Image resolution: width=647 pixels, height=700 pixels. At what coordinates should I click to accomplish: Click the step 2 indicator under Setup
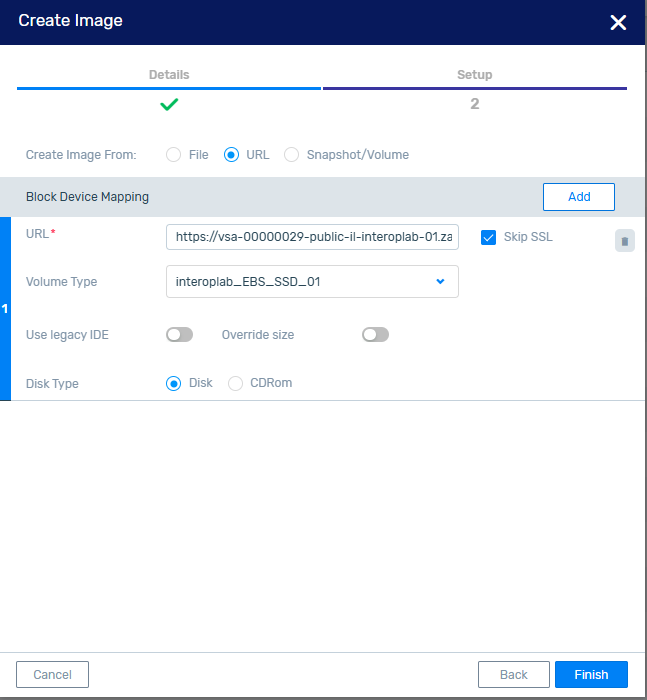[x=474, y=104]
